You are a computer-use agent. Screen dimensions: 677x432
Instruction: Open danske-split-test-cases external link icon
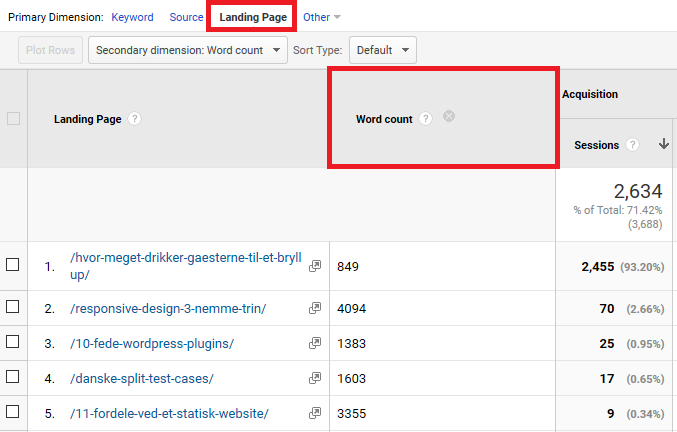[x=315, y=378]
